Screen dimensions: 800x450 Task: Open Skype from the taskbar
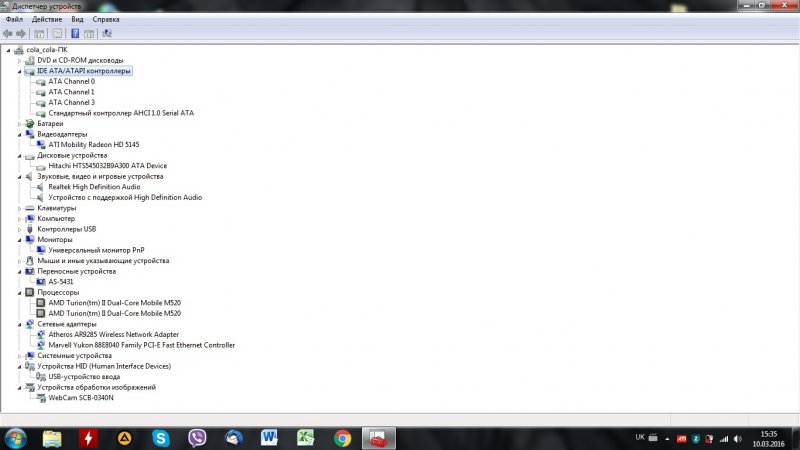pyautogui.click(x=161, y=437)
